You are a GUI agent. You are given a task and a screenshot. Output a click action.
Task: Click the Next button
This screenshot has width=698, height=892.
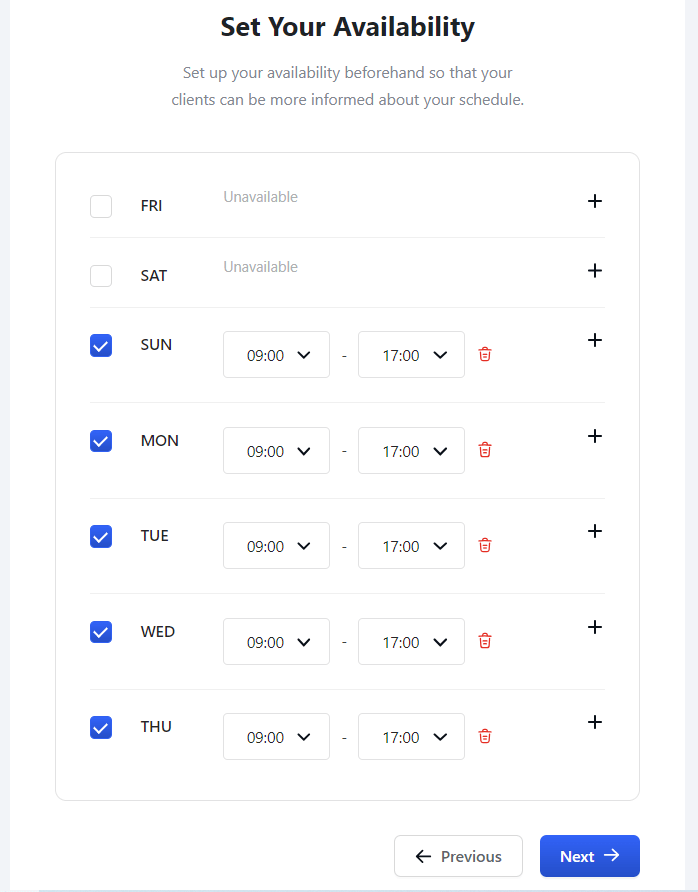pyautogui.click(x=589, y=856)
